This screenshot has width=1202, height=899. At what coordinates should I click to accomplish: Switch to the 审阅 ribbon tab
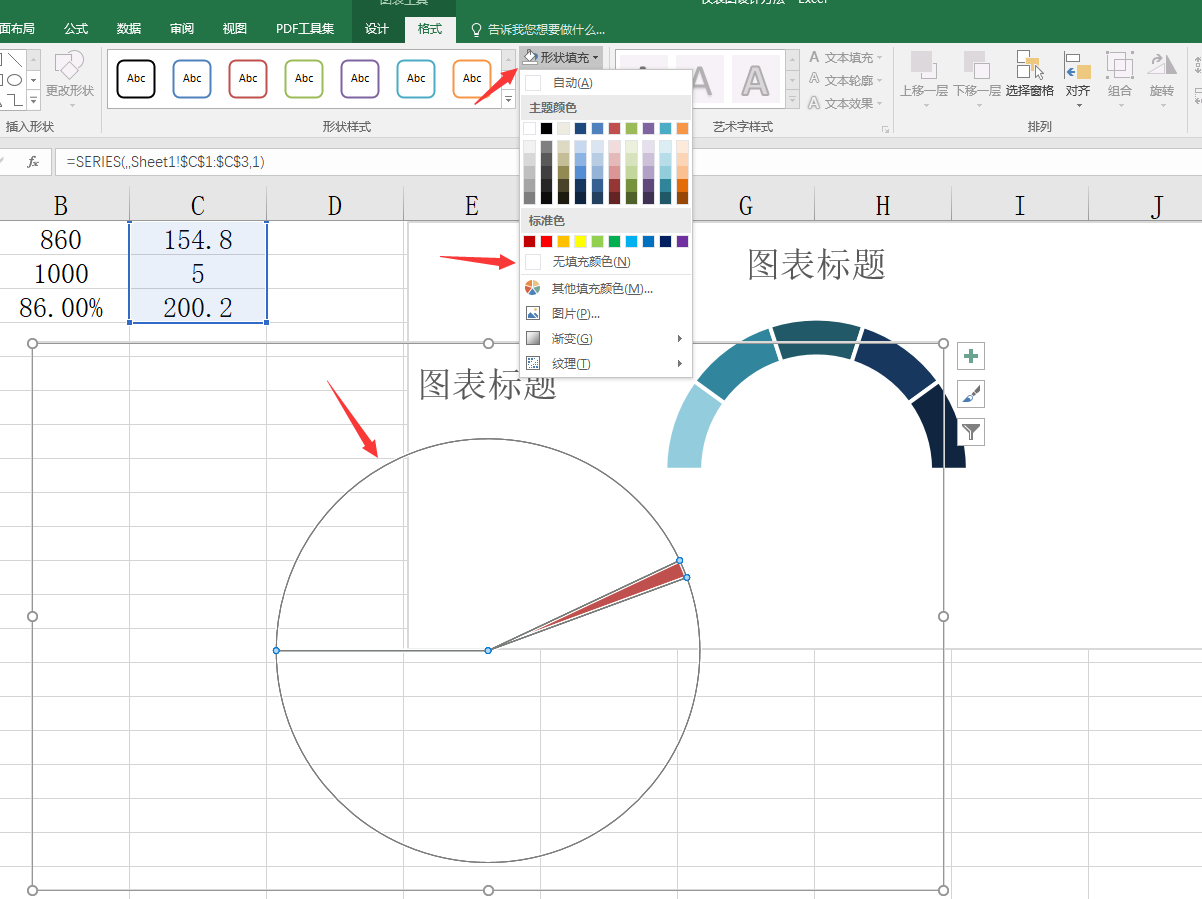point(182,29)
